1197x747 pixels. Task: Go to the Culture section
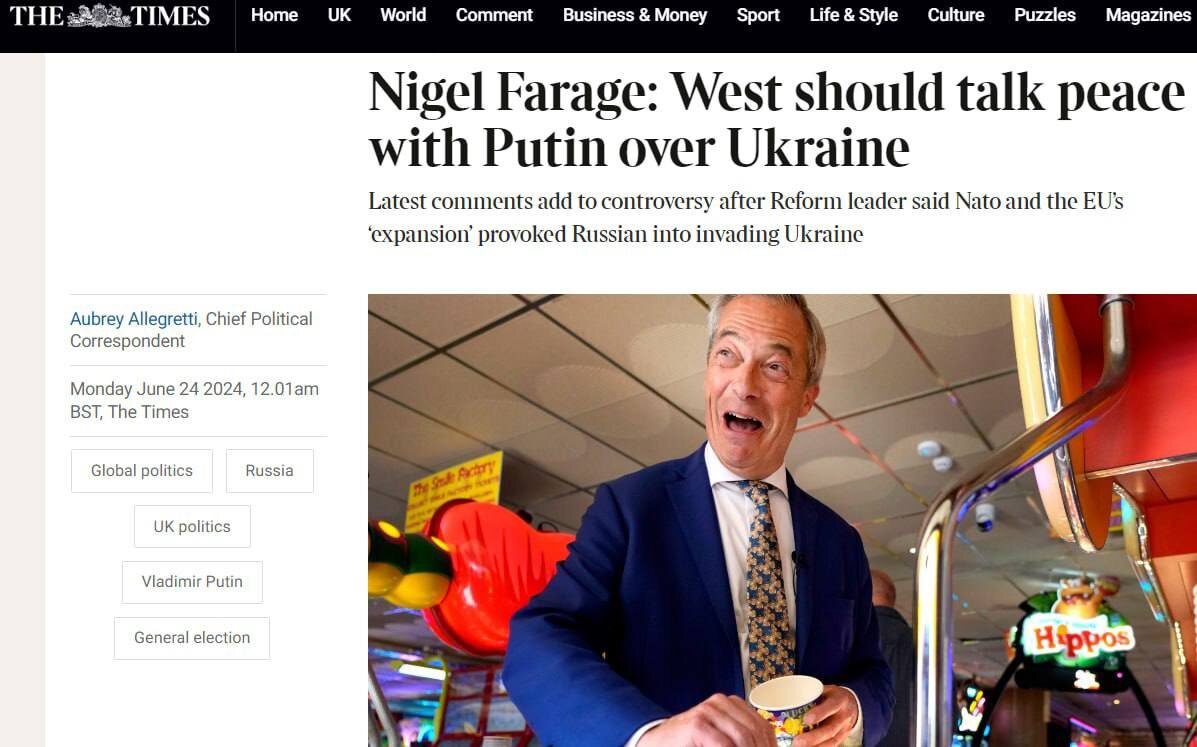956,15
